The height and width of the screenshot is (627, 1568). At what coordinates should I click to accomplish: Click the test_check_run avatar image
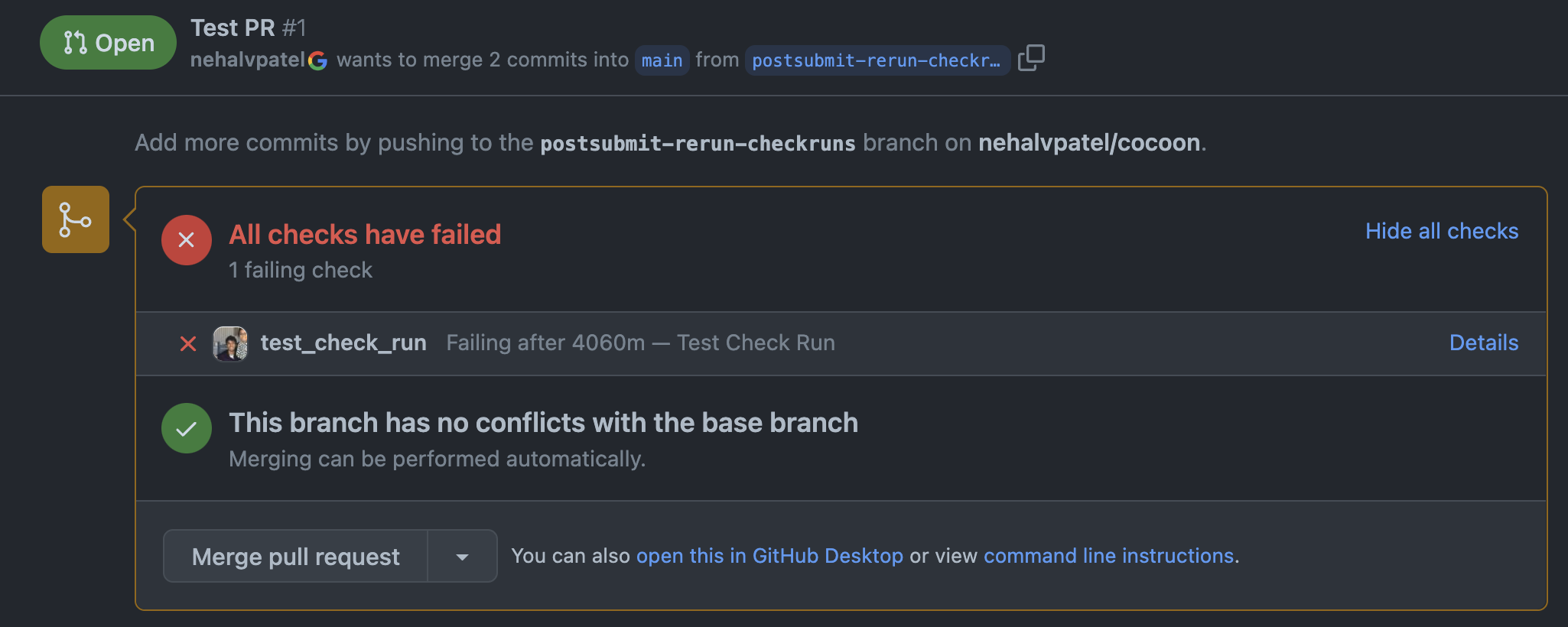pyautogui.click(x=230, y=343)
